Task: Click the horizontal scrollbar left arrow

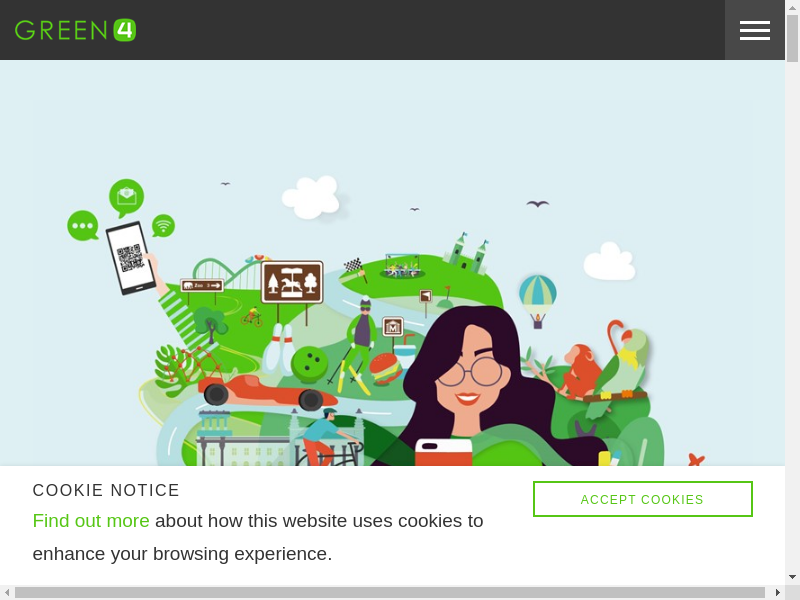Action: click(7, 592)
